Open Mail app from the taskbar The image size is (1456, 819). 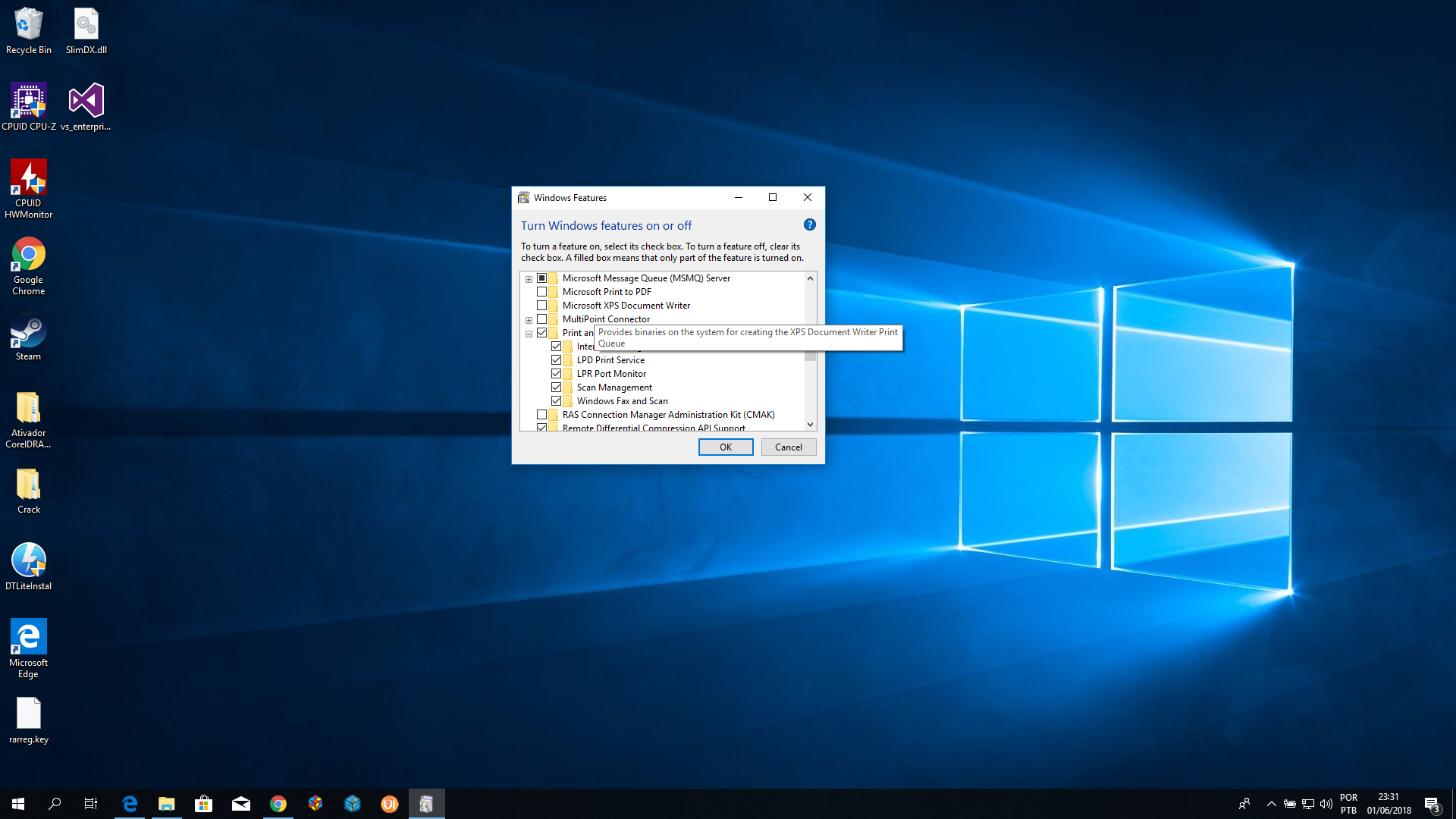(x=241, y=804)
